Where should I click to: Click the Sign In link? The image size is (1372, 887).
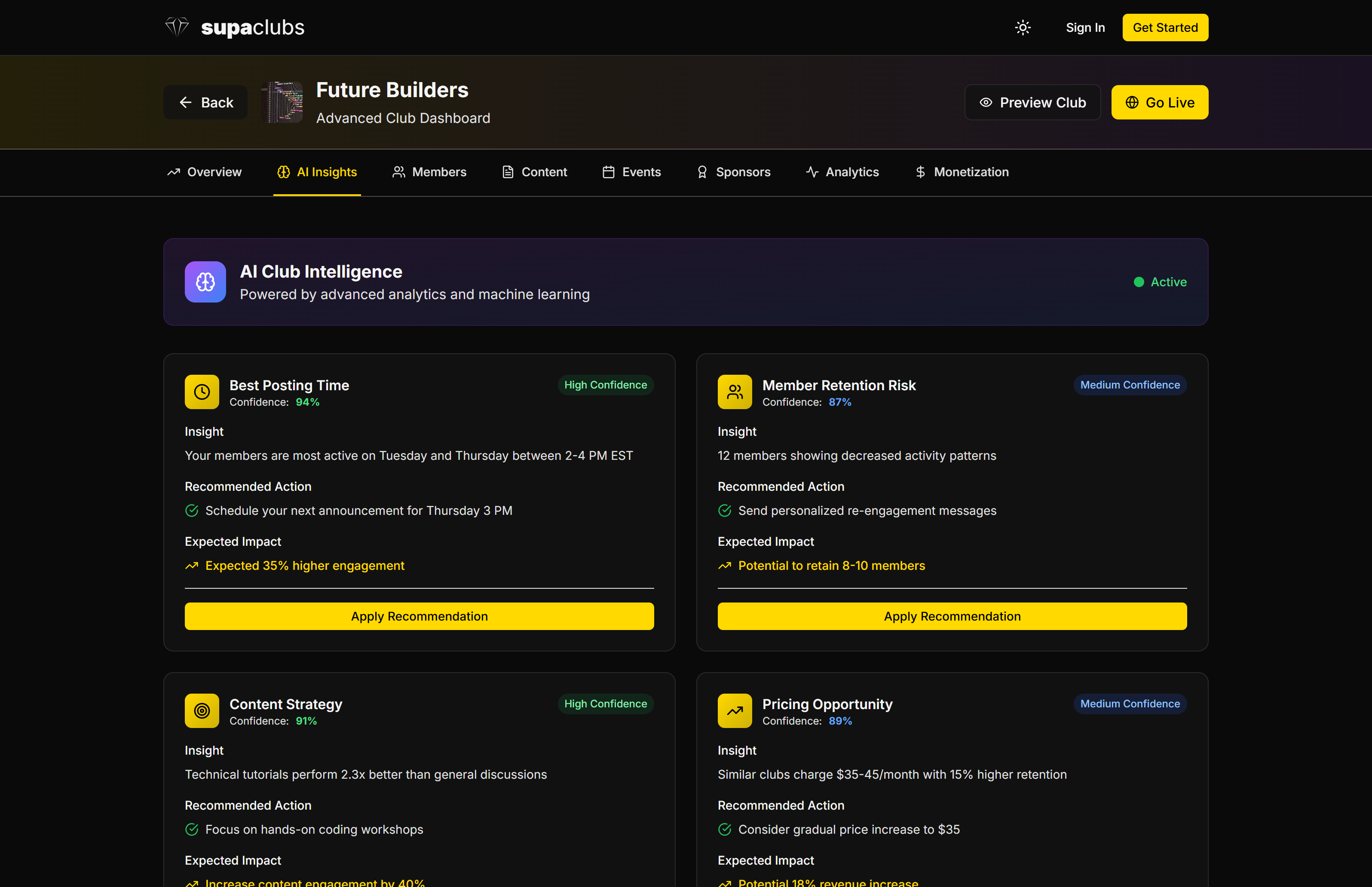1084,28
